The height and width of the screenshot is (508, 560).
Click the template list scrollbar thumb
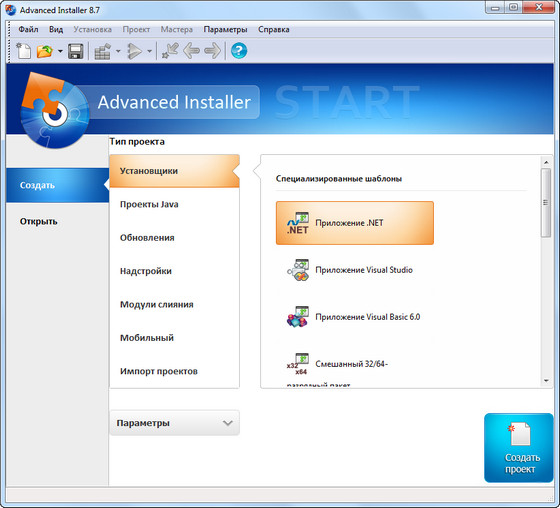click(x=546, y=203)
